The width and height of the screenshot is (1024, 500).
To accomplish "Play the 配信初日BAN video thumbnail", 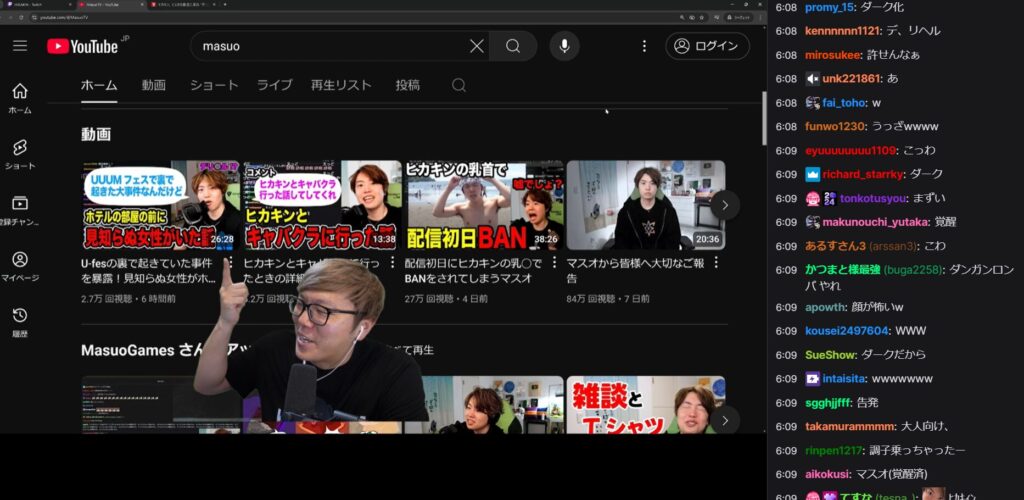I will 483,205.
